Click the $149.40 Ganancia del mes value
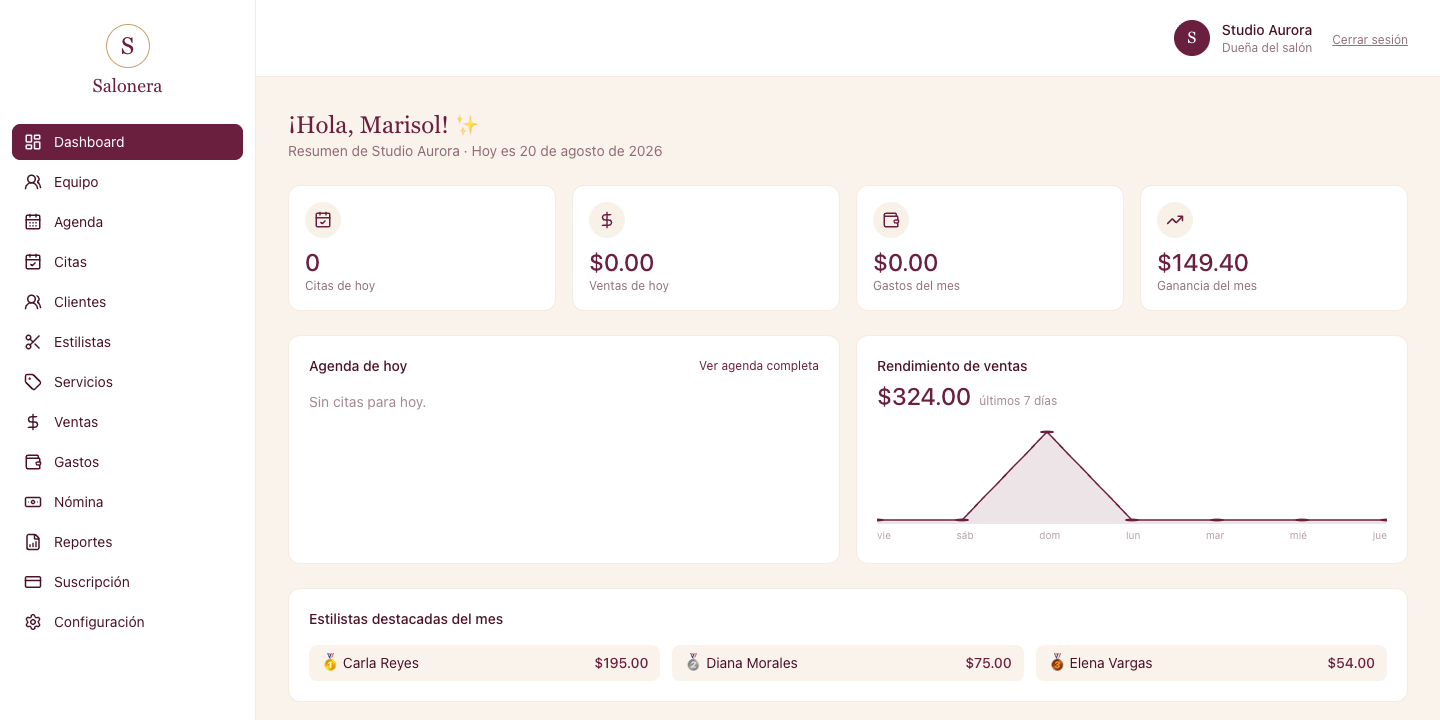Image resolution: width=1440 pixels, height=720 pixels. (x=1203, y=263)
